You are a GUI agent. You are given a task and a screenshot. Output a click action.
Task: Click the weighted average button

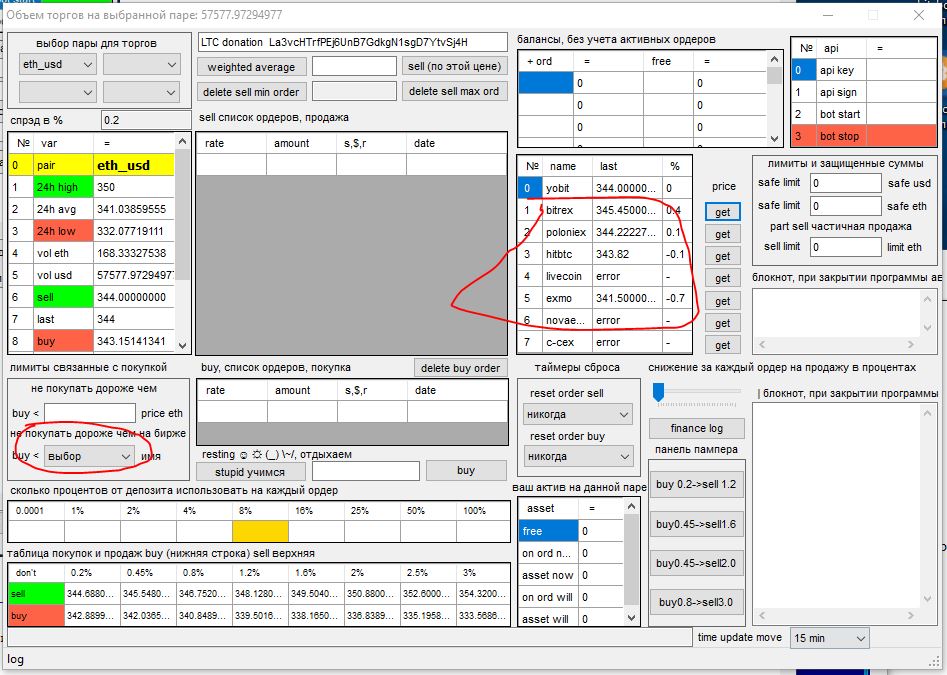pos(251,67)
